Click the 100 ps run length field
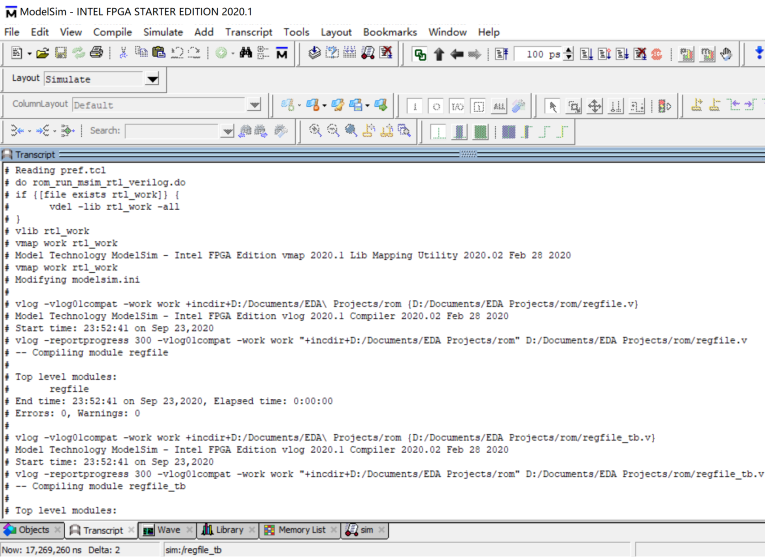765x557 pixels. pos(540,54)
